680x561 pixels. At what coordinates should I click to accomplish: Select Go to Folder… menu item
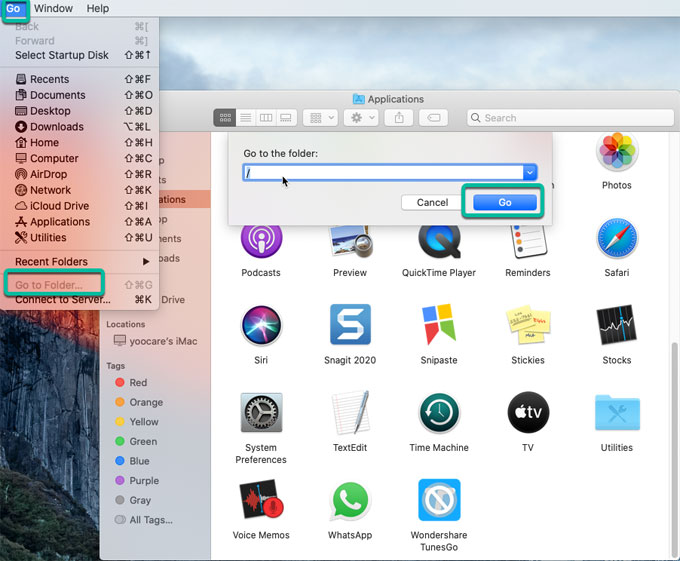tap(80, 285)
